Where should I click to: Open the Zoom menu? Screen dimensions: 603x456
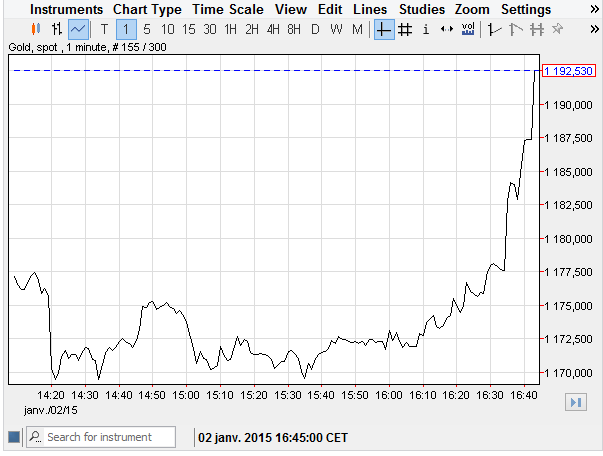472,9
